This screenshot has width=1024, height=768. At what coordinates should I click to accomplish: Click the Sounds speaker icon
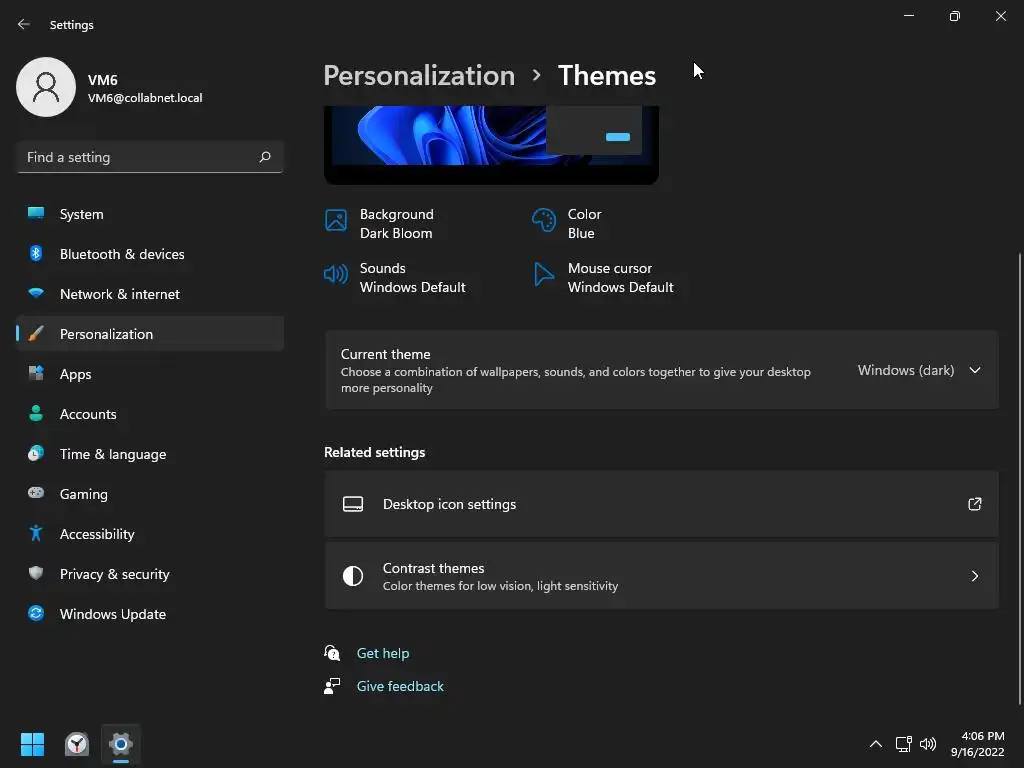coord(336,274)
